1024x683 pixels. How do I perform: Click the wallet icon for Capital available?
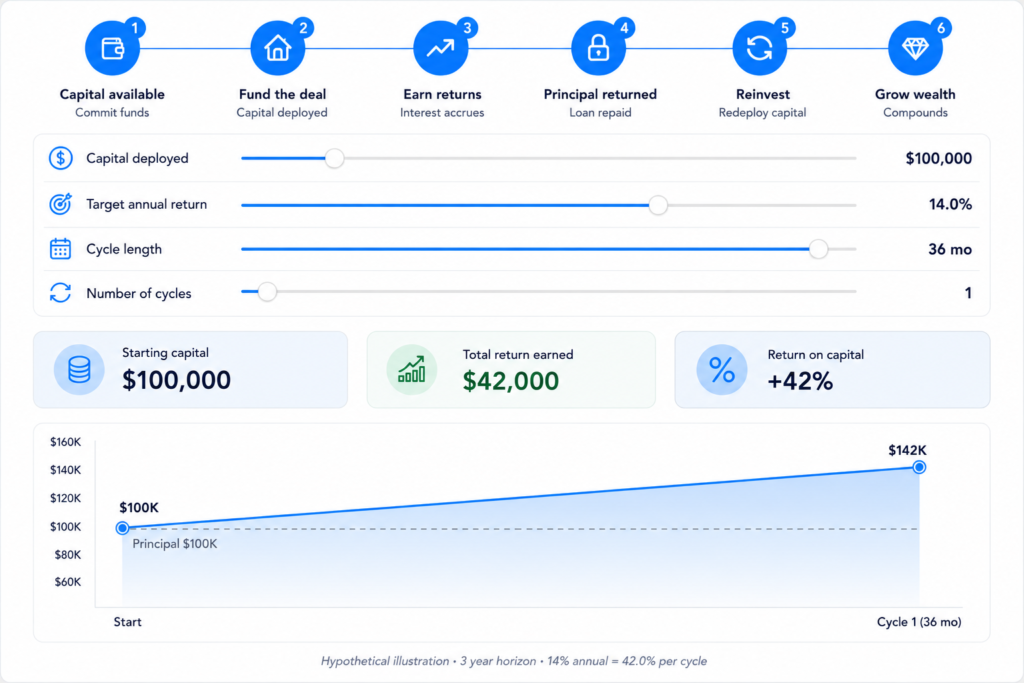coord(112,48)
